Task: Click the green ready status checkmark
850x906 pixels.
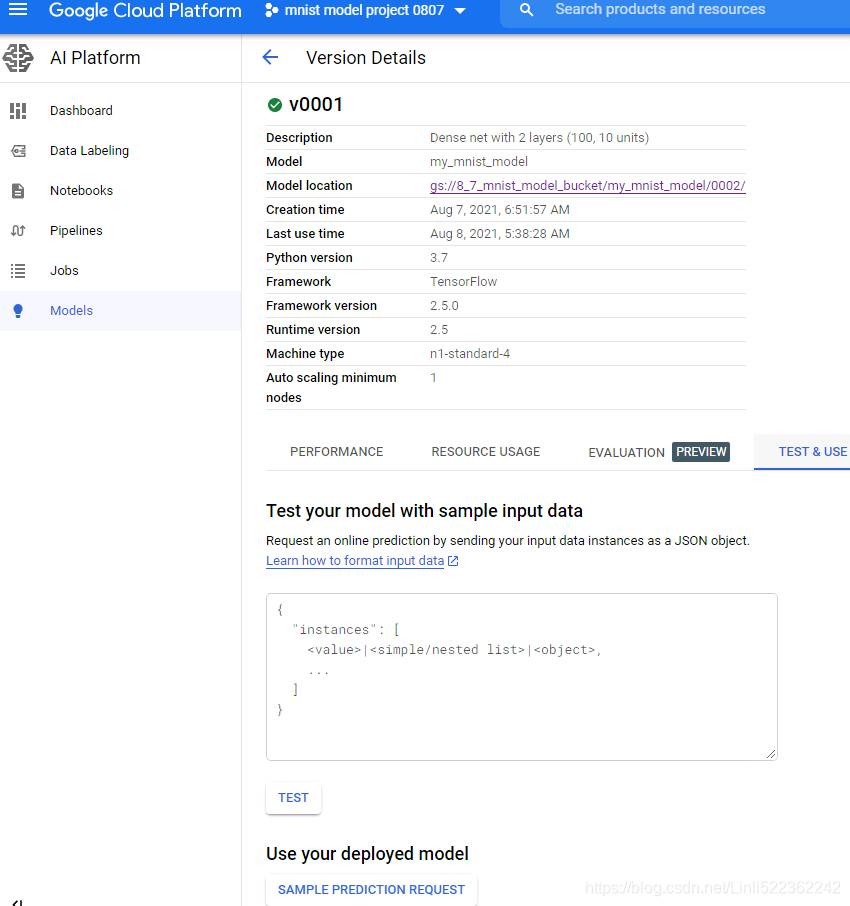Action: click(x=274, y=105)
